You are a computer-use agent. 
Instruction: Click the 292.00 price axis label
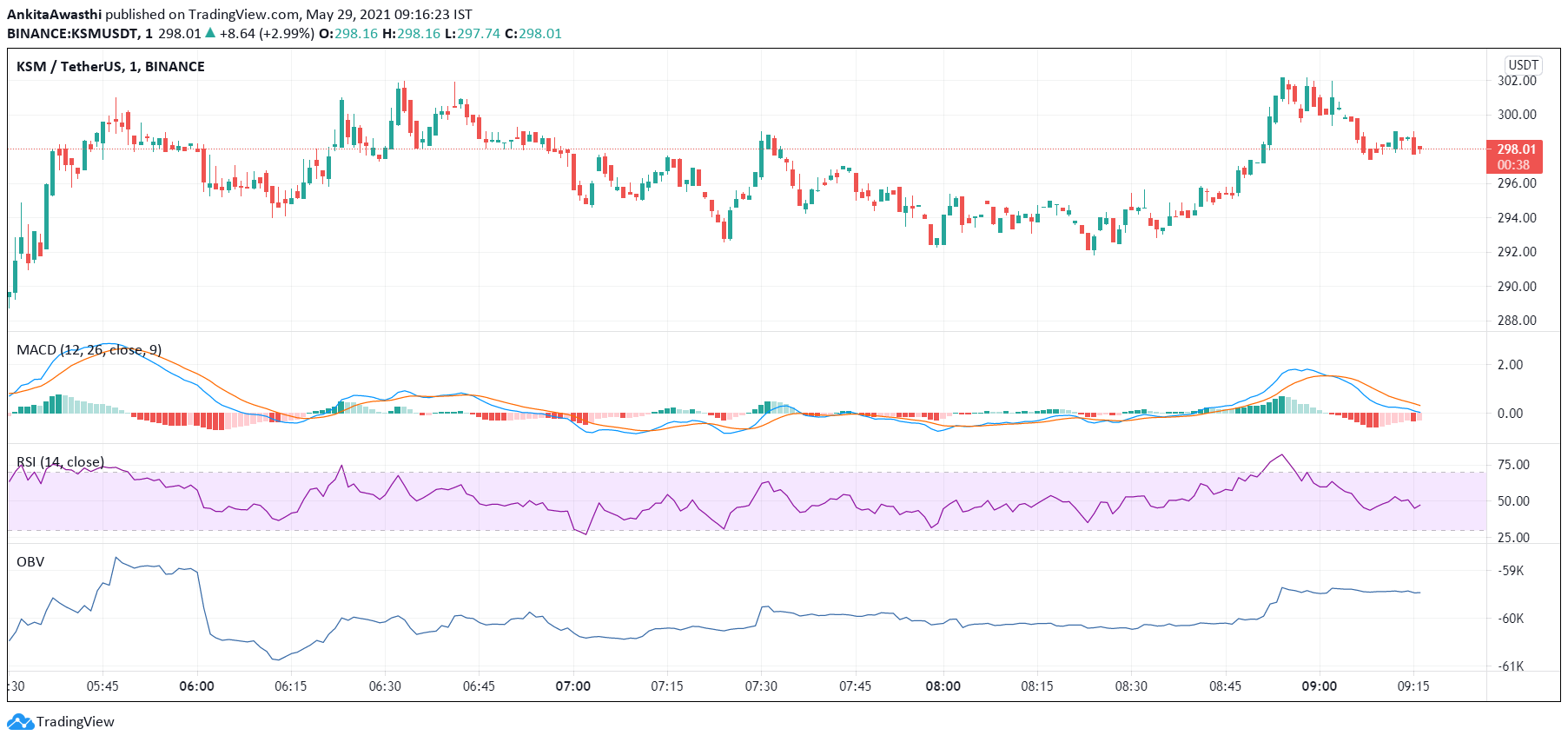pyautogui.click(x=1517, y=252)
